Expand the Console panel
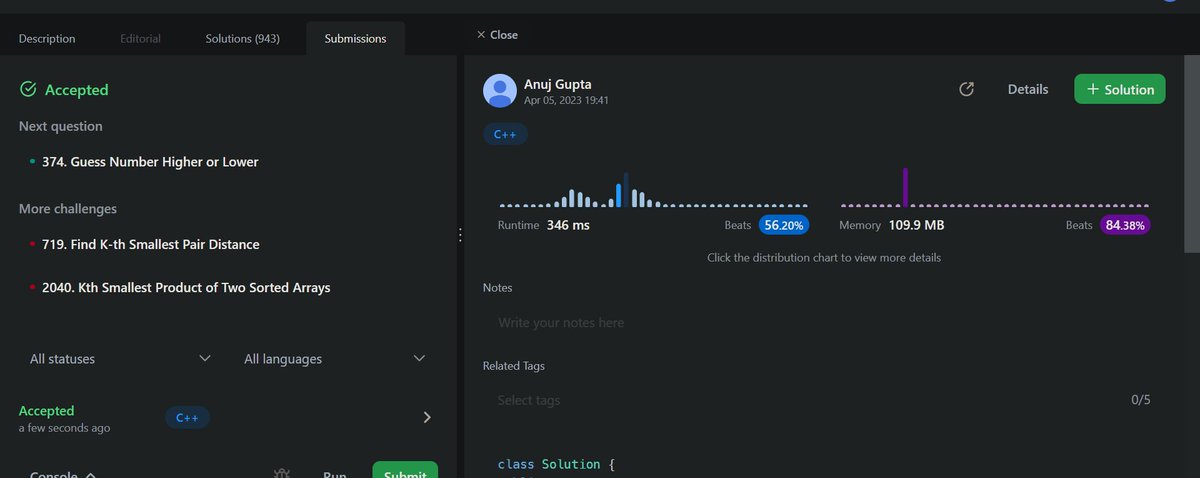 click(63, 474)
